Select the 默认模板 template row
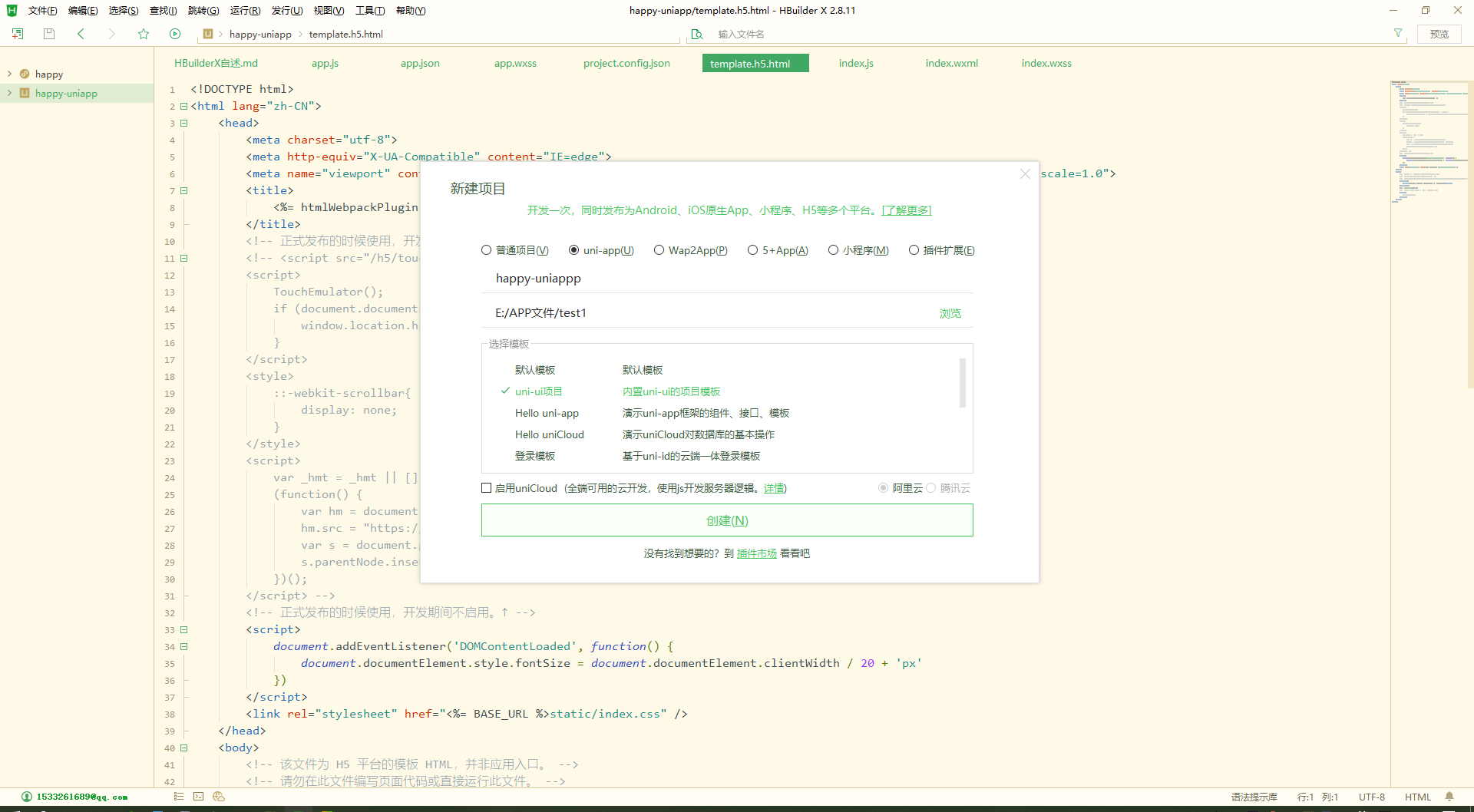Viewport: 1474px width, 812px height. tap(727, 370)
